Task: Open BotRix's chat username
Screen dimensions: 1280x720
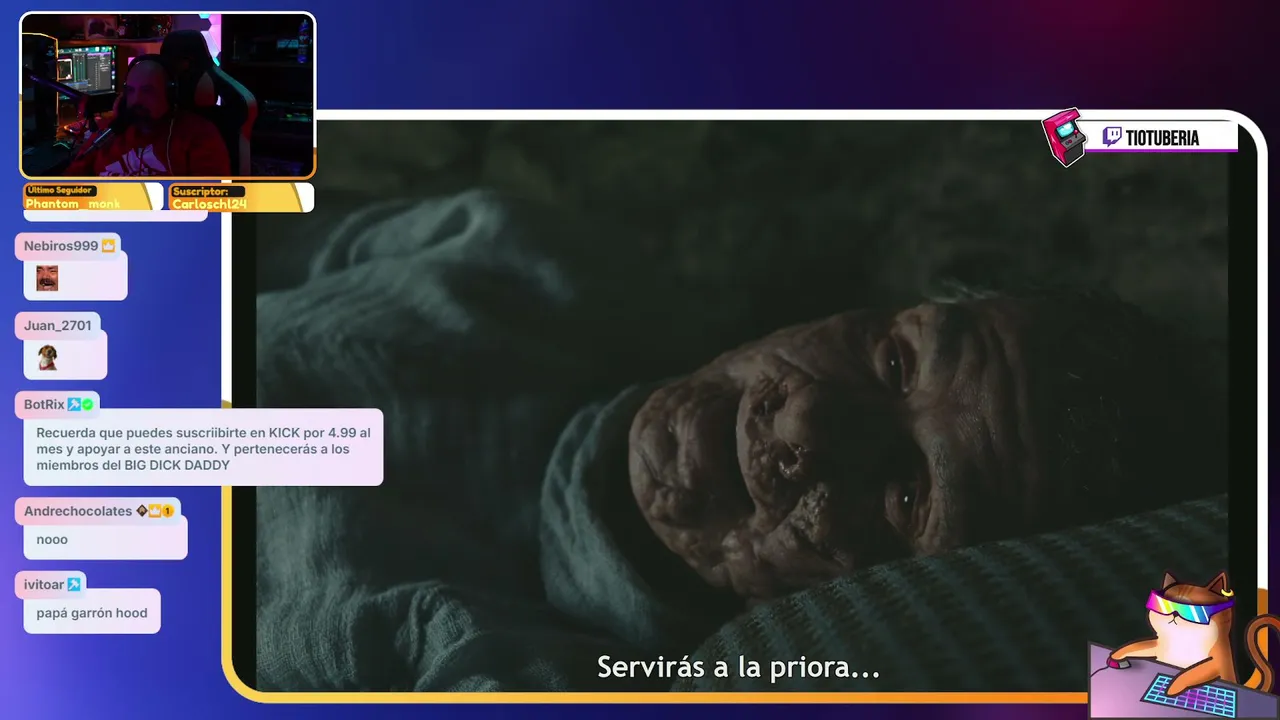Action: pos(44,405)
